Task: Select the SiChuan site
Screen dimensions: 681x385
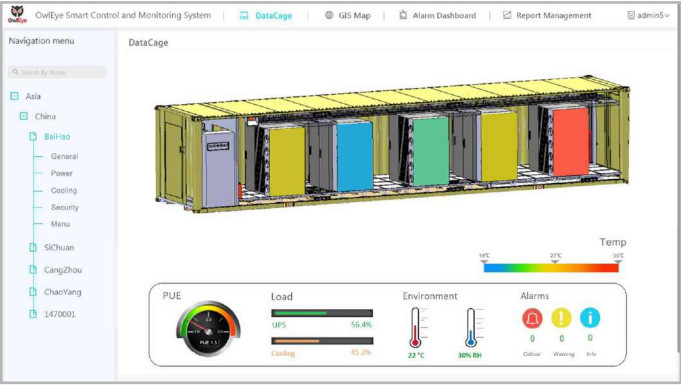Action: coord(59,247)
